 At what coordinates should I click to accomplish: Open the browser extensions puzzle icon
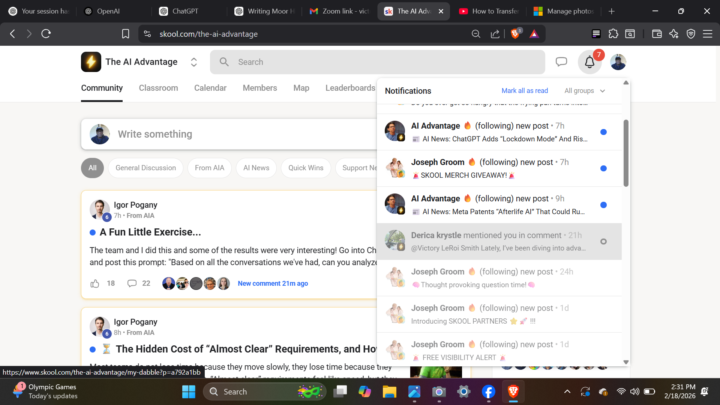pyautogui.click(x=613, y=34)
